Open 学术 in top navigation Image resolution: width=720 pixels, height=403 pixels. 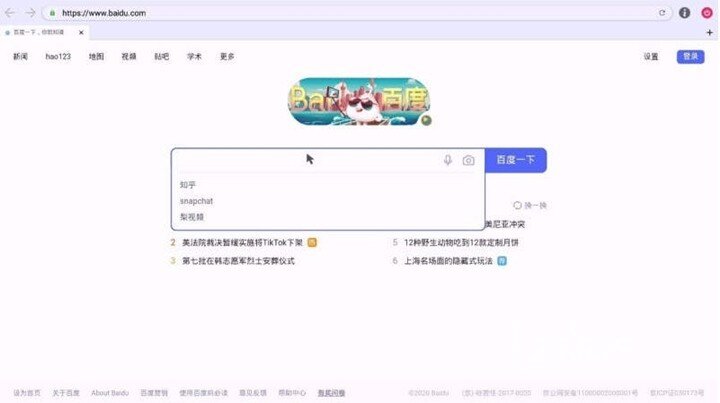pos(194,56)
